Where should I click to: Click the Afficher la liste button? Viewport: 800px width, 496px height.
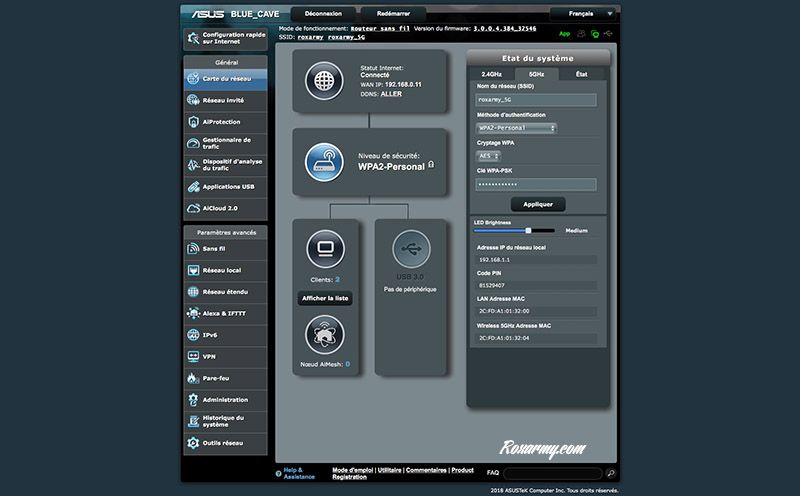coord(325,298)
